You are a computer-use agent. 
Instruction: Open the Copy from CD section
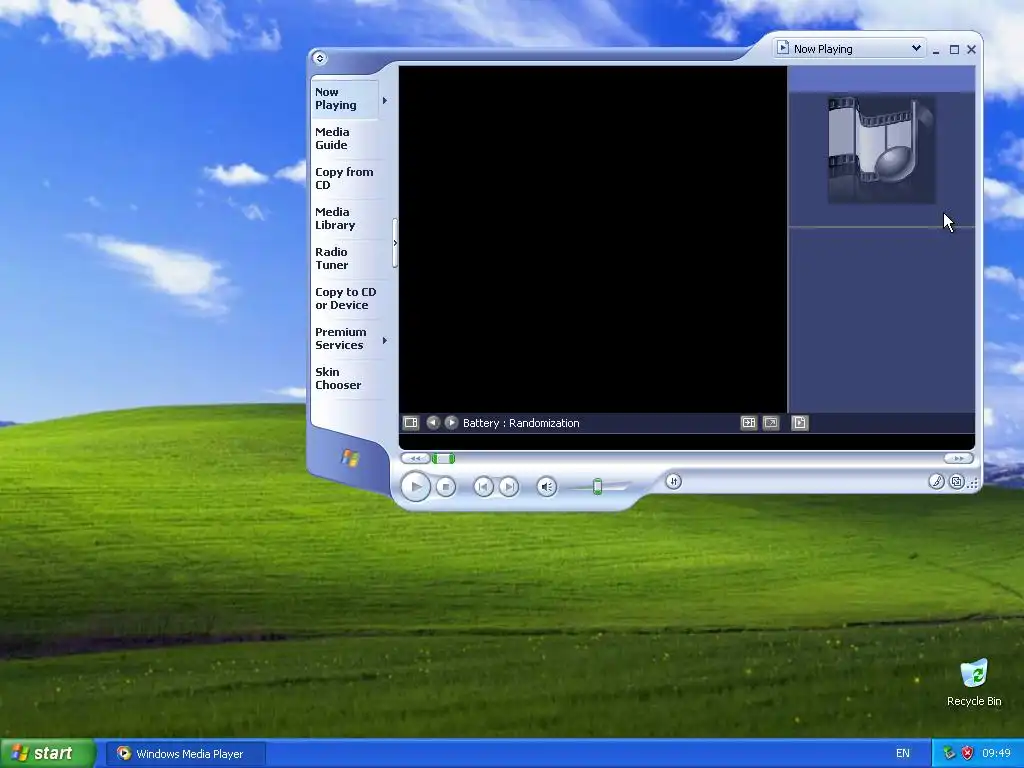click(344, 178)
